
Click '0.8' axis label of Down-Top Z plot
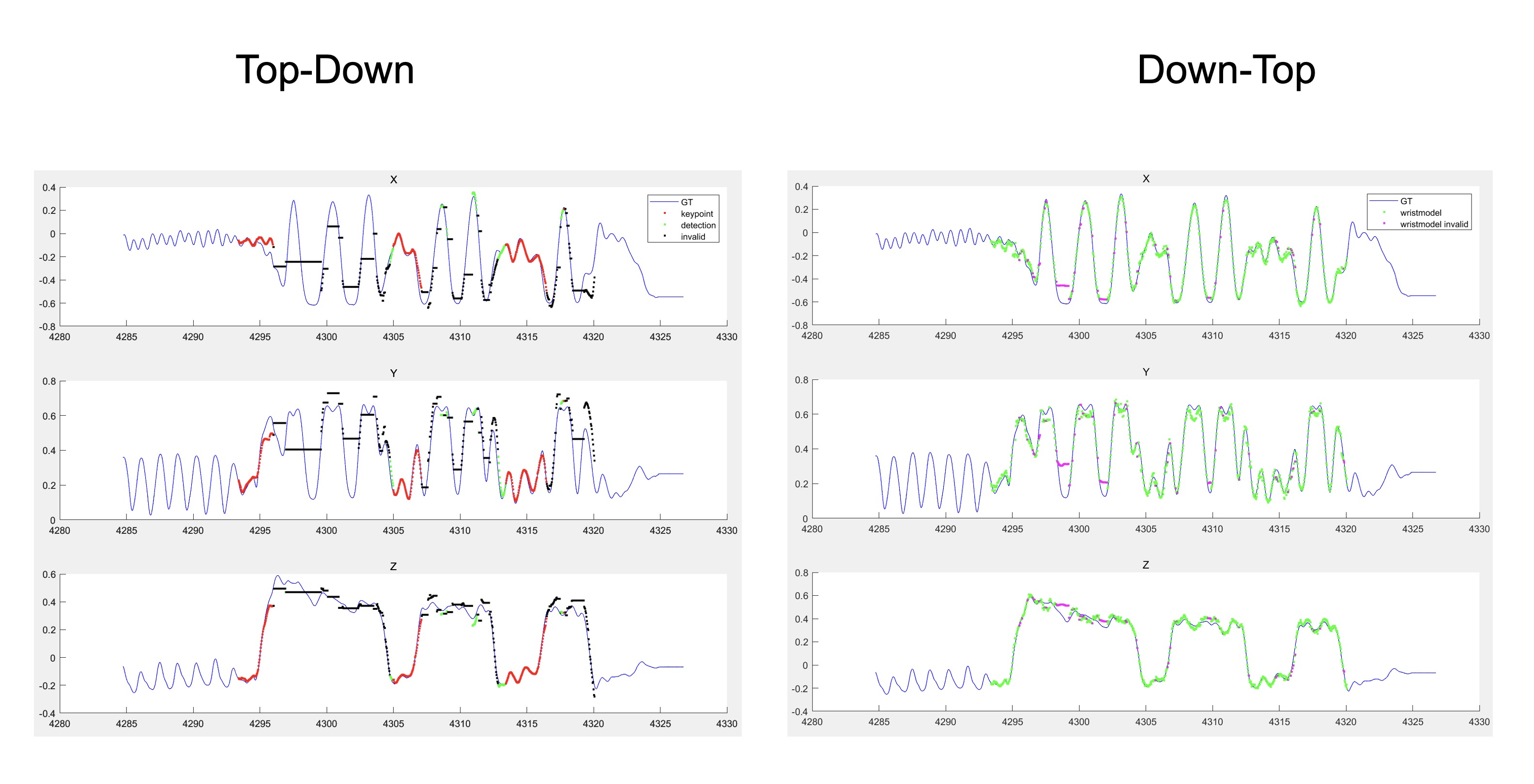[x=801, y=573]
